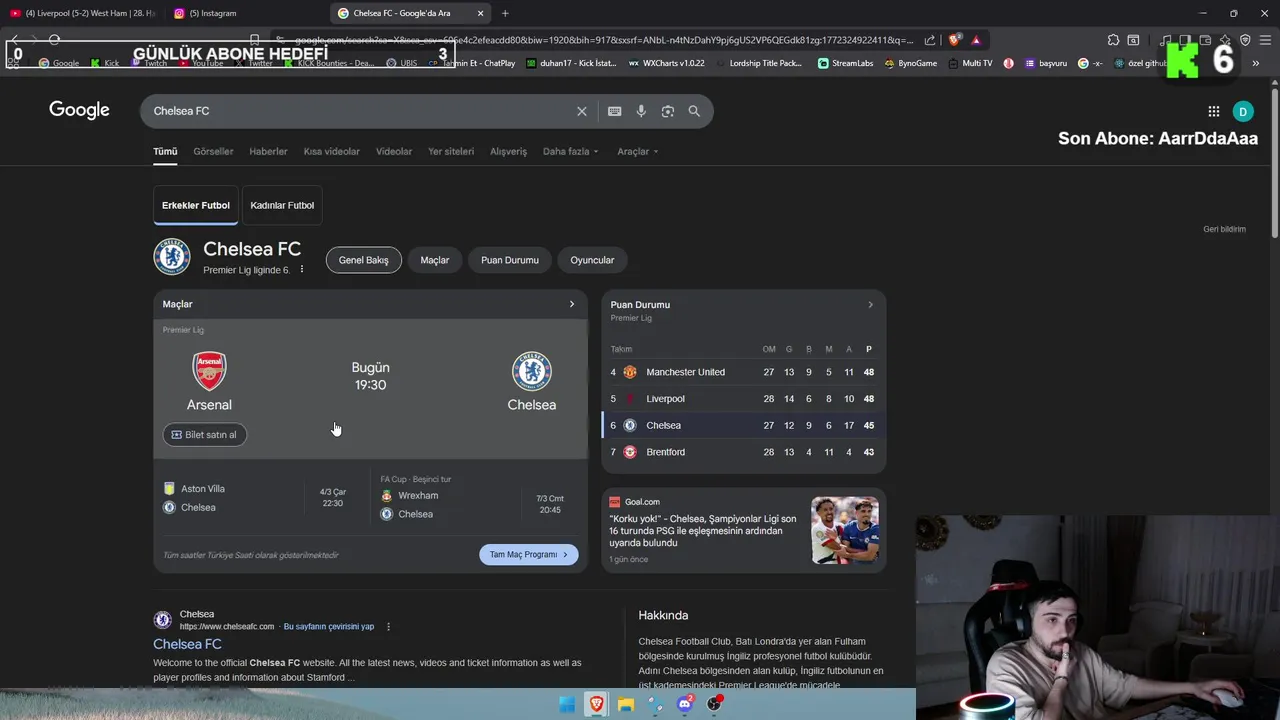Expand the Puan Durumu card chevron
Image resolution: width=1280 pixels, height=720 pixels.
tap(870, 305)
